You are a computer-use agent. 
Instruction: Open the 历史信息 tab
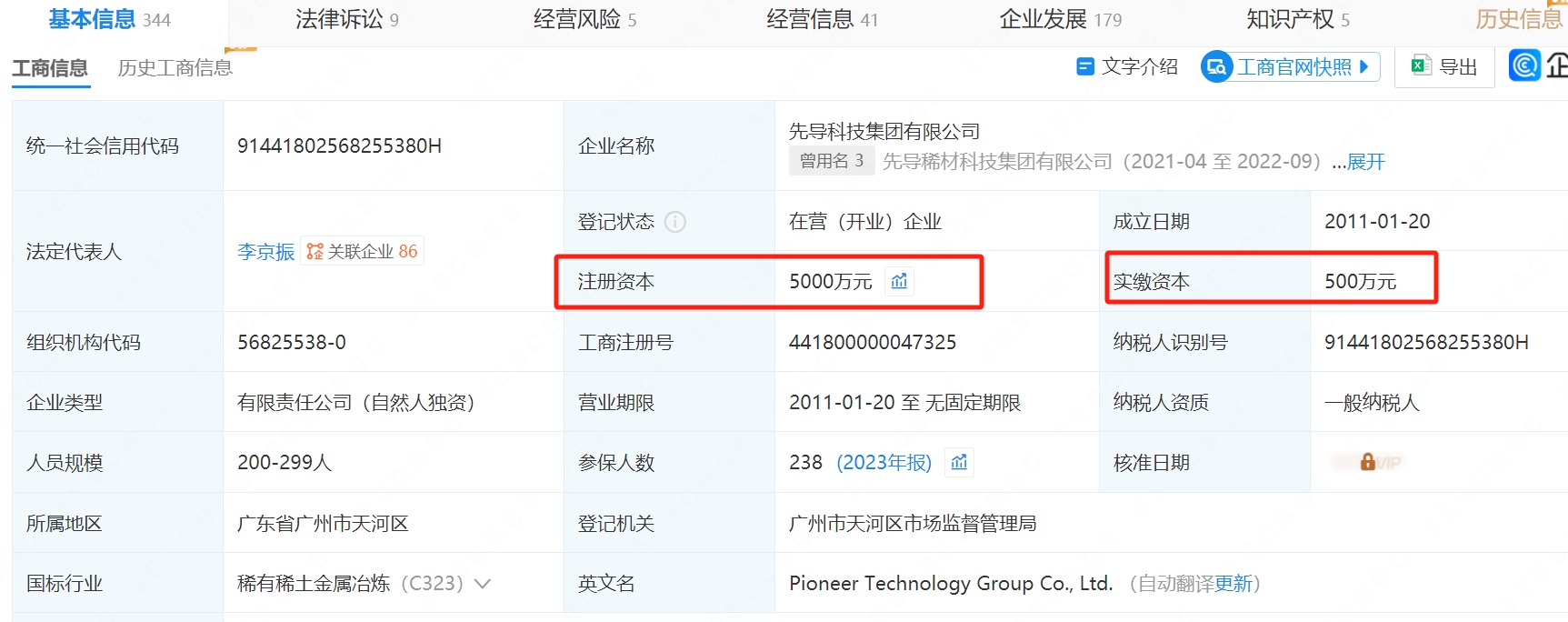pyautogui.click(x=1519, y=19)
